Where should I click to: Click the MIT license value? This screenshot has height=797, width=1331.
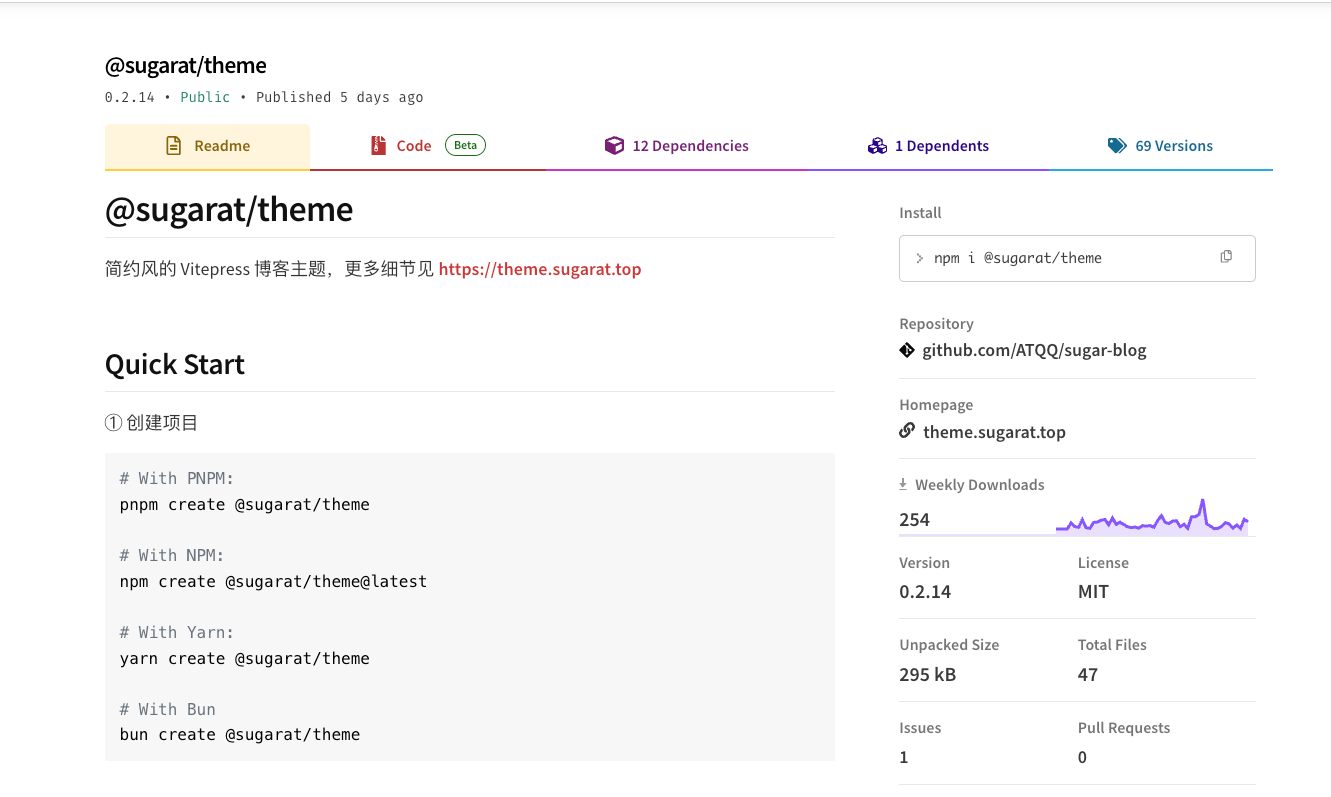[1093, 592]
